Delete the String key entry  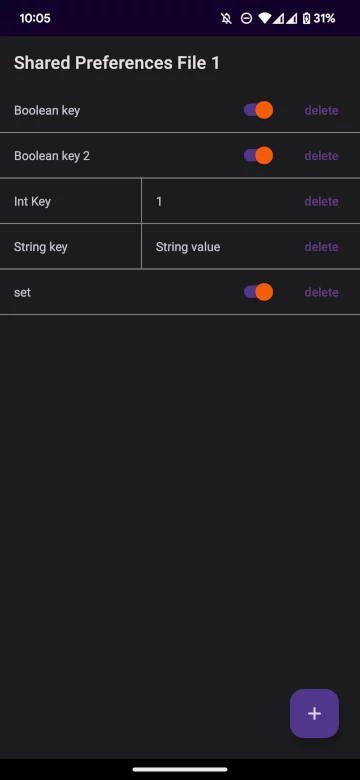point(321,247)
